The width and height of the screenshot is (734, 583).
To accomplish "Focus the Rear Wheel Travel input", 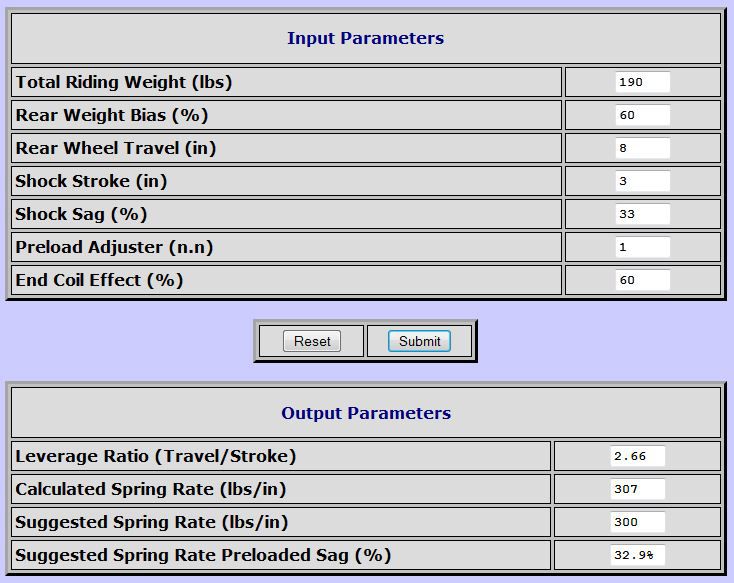I will point(643,148).
